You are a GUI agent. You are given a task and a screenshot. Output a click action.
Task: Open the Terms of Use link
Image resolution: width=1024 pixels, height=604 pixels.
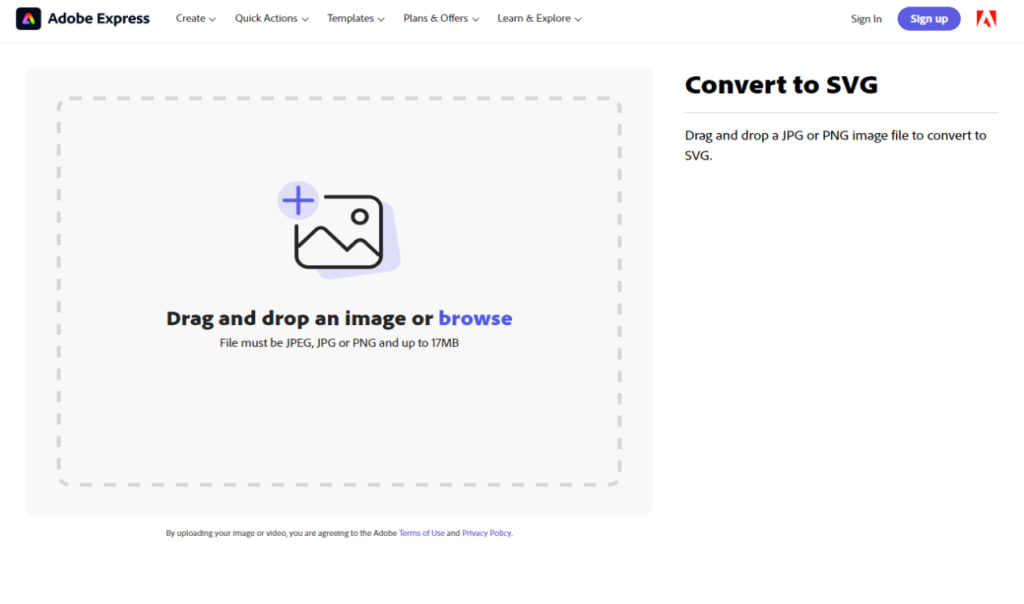click(421, 533)
